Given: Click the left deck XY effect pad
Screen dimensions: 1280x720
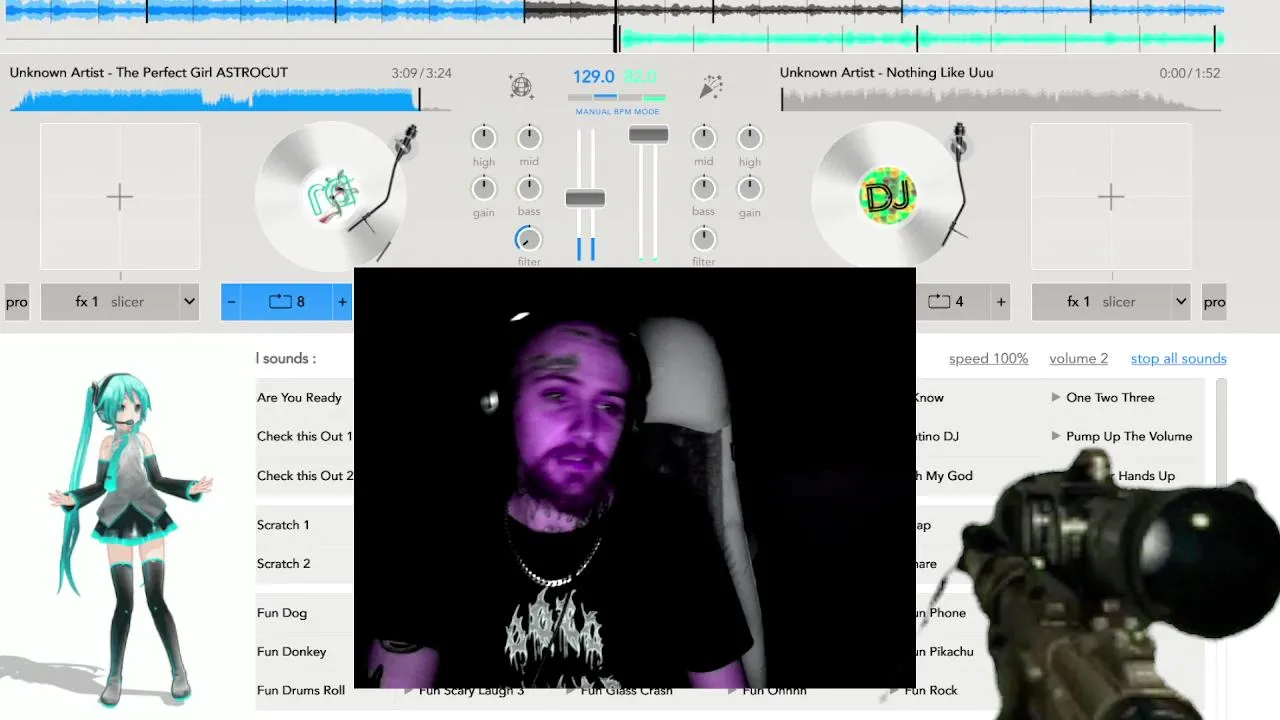Looking at the screenshot, I should point(120,196).
